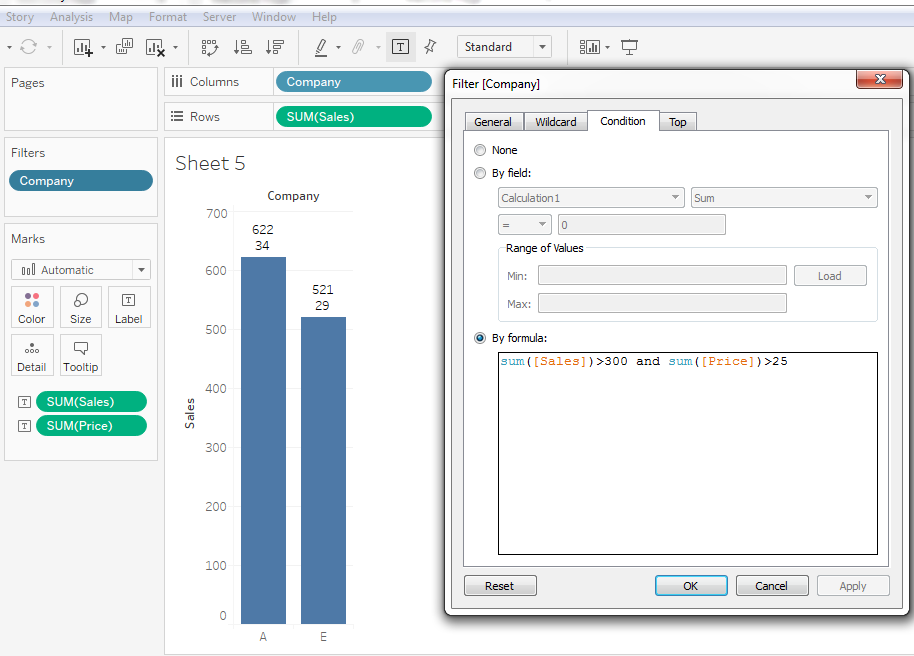914x656 pixels.
Task: Click the Min range input field
Action: click(x=662, y=275)
